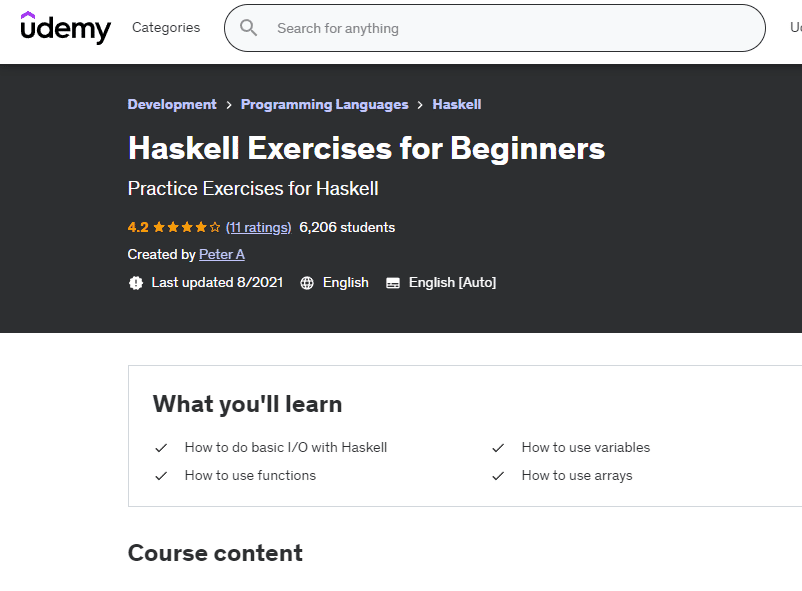Viewport: 802px width, 591px height.
Task: Click the Udemy logo
Action: [65, 27]
